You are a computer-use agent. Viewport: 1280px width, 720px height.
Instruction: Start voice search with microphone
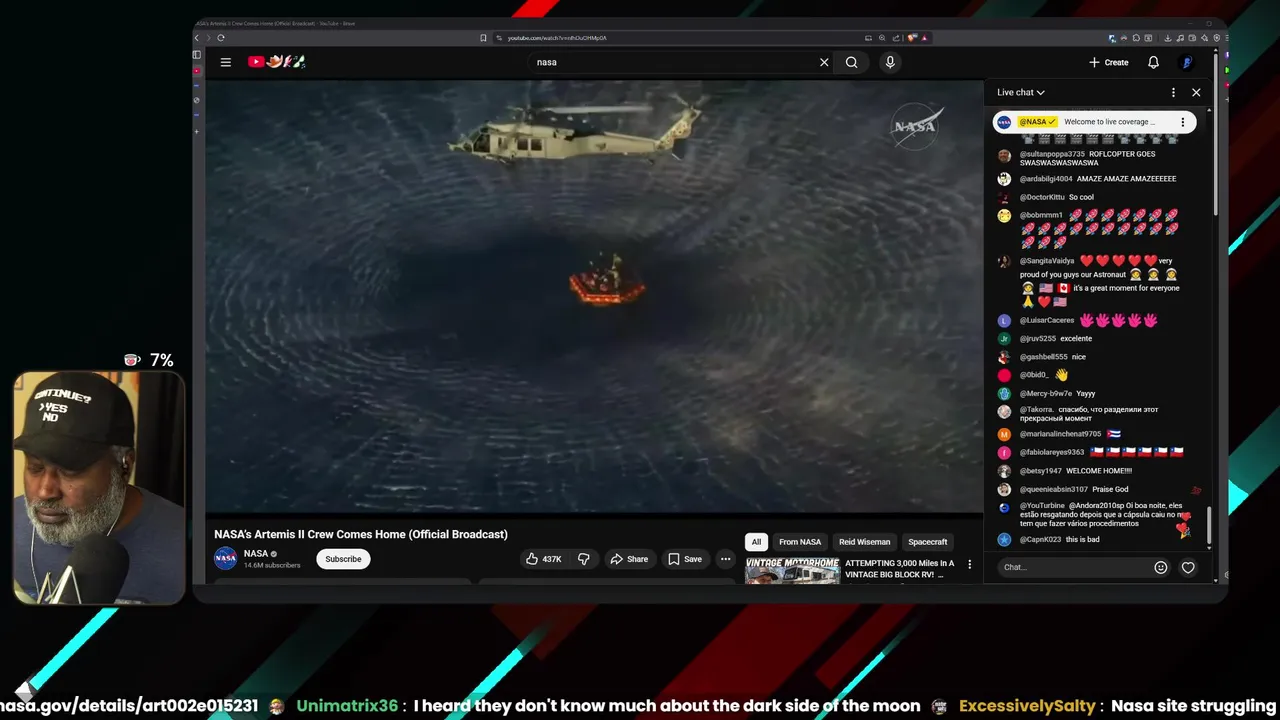[890, 62]
